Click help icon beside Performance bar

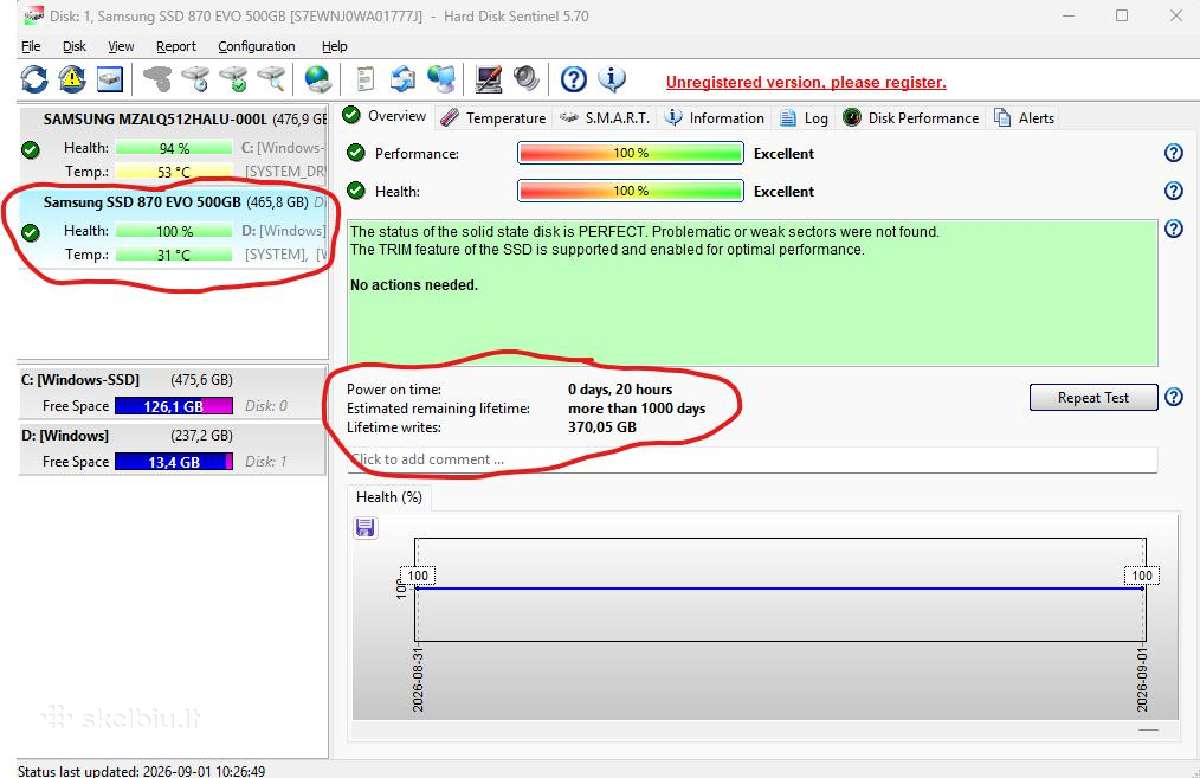(1174, 153)
